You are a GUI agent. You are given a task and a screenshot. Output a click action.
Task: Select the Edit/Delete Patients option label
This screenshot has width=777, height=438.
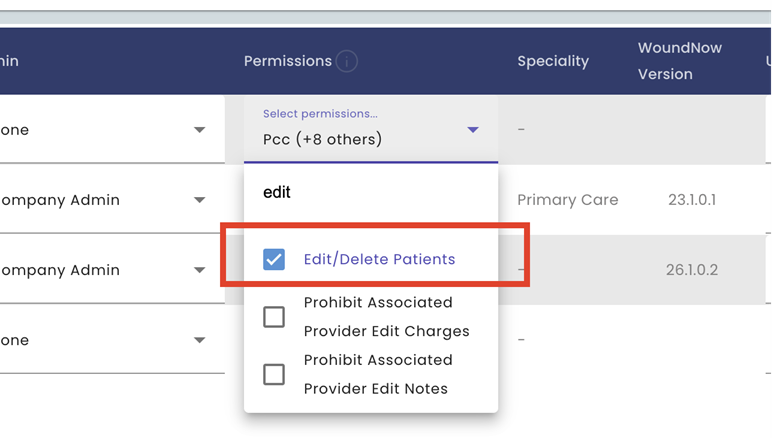tap(379, 259)
